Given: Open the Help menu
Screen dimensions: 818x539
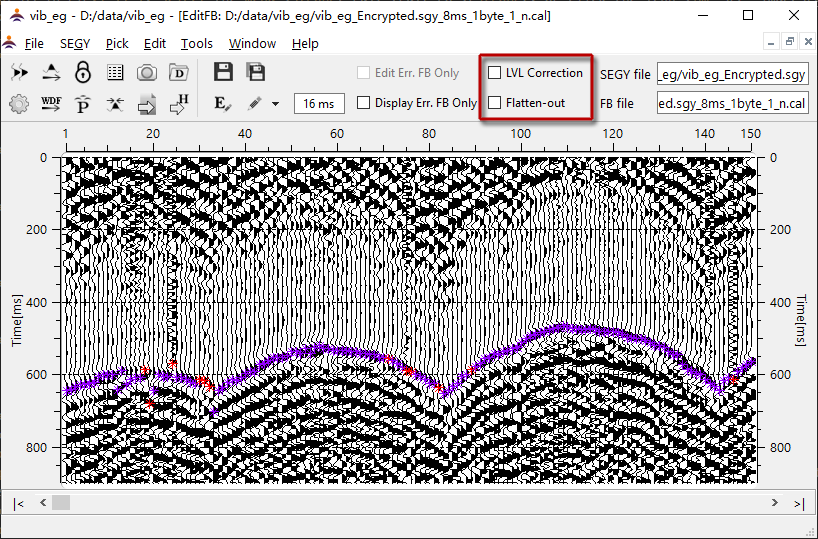Looking at the screenshot, I should [305, 43].
